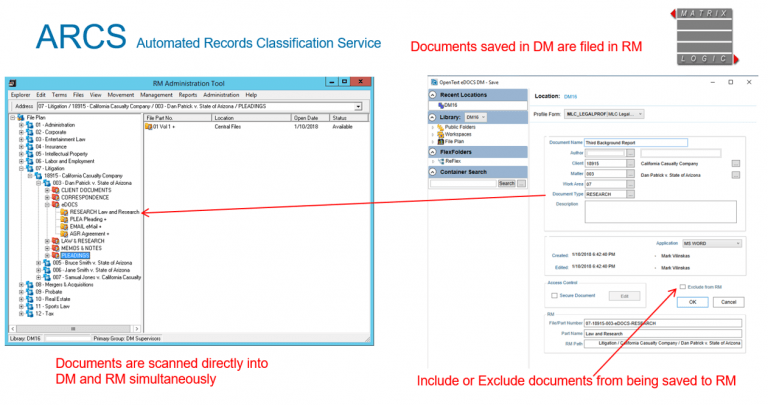This screenshot has height=405, width=768.
Task: Expand the 08 - Mergers & Acquisitions node
Action: click(x=21, y=285)
